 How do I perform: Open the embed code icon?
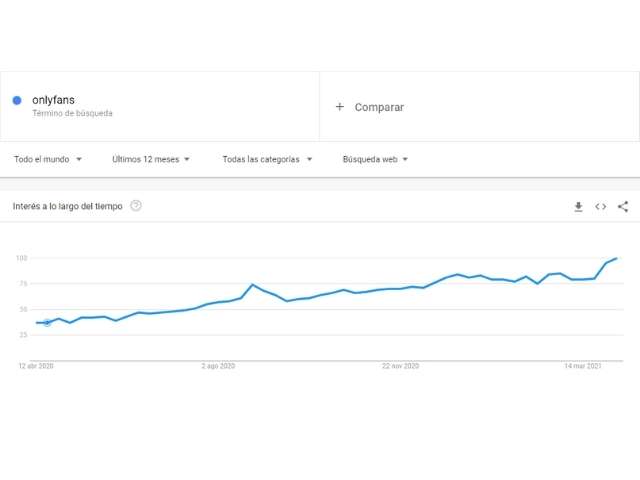click(x=600, y=207)
